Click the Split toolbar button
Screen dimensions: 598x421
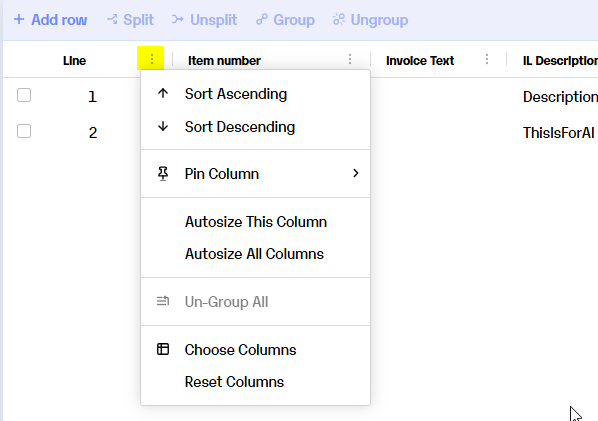pos(130,19)
